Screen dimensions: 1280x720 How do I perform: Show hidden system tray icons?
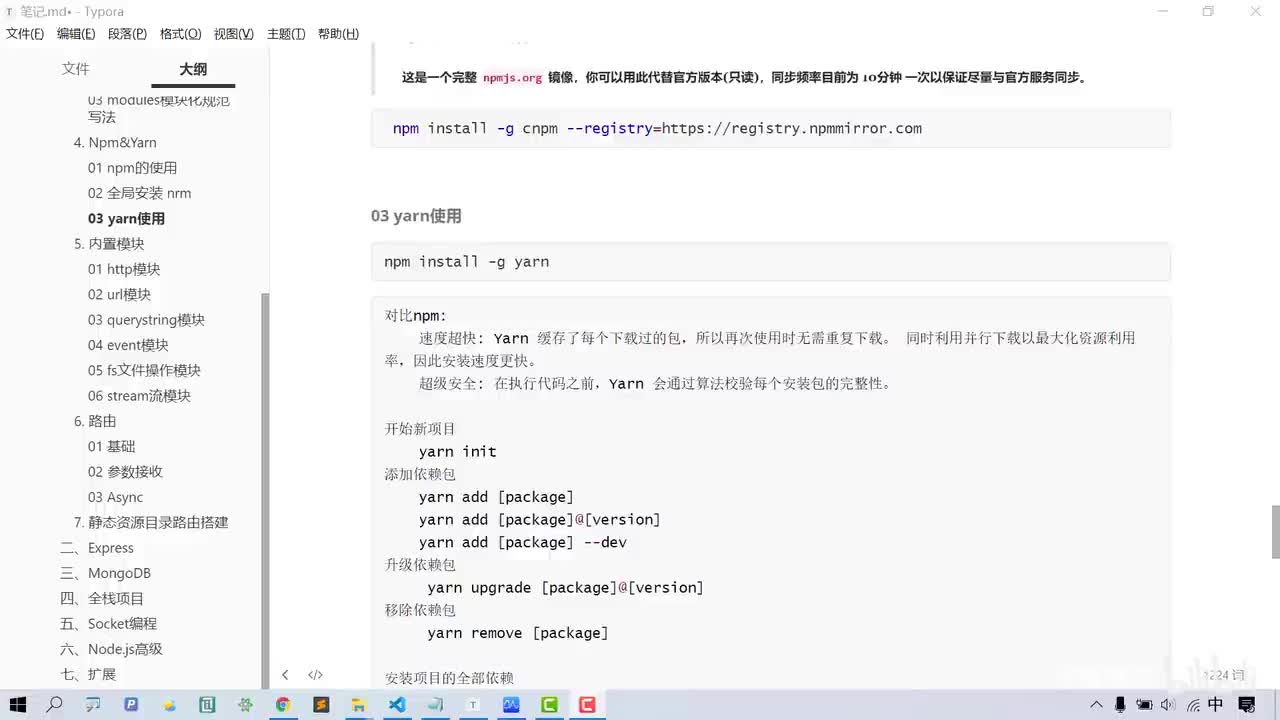(1097, 705)
